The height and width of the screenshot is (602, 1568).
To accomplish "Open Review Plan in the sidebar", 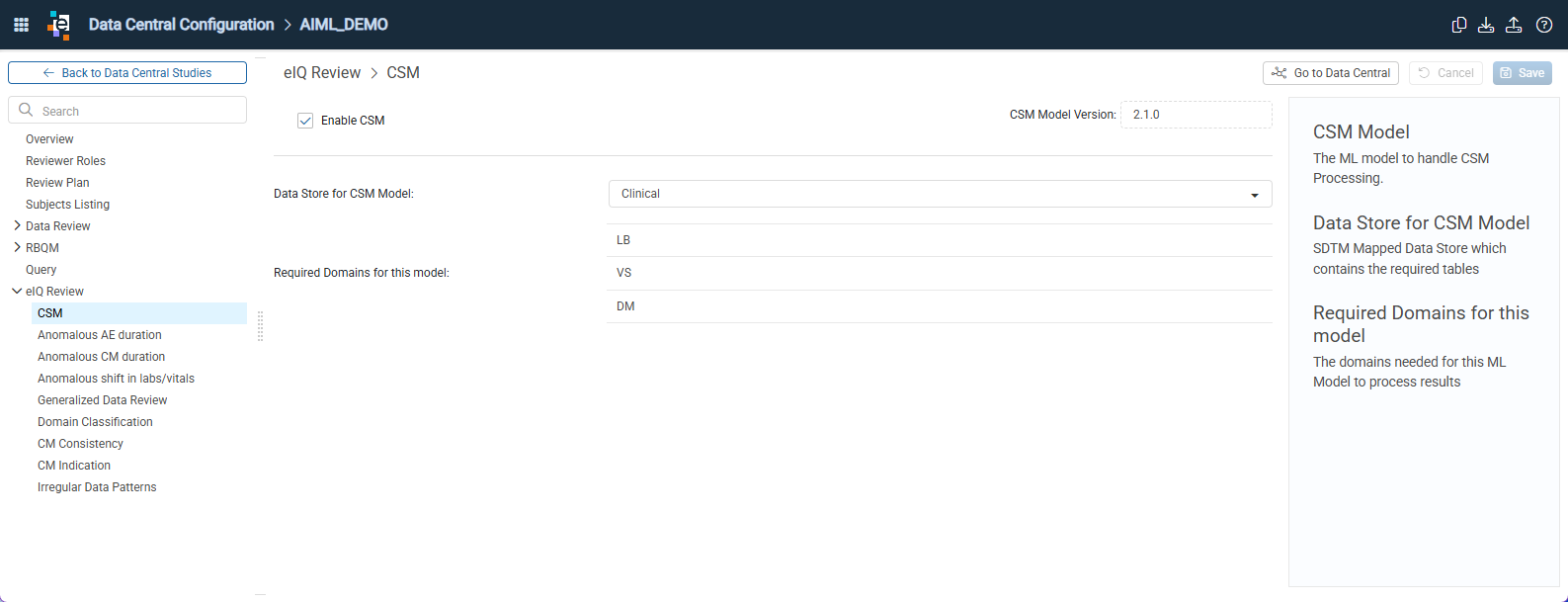I will pyautogui.click(x=57, y=183).
